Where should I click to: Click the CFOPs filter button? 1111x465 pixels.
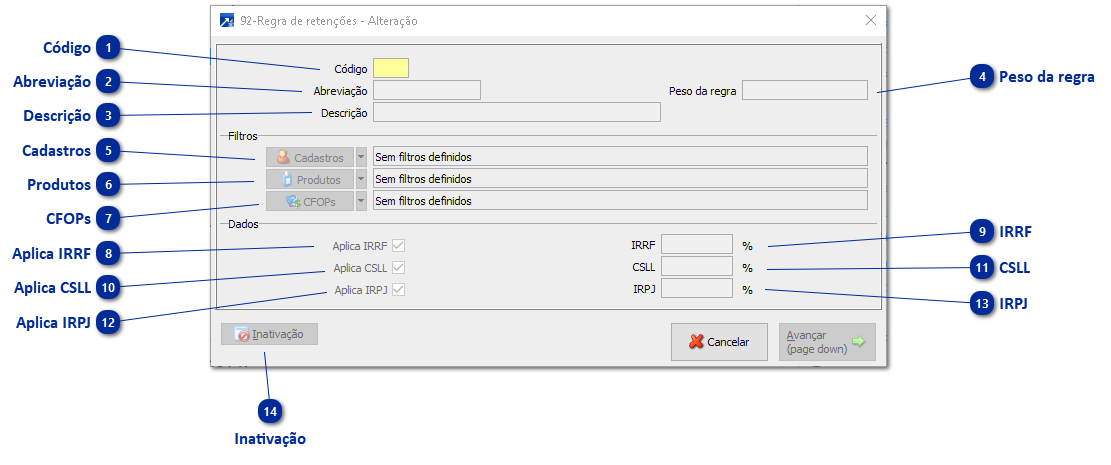[310, 201]
